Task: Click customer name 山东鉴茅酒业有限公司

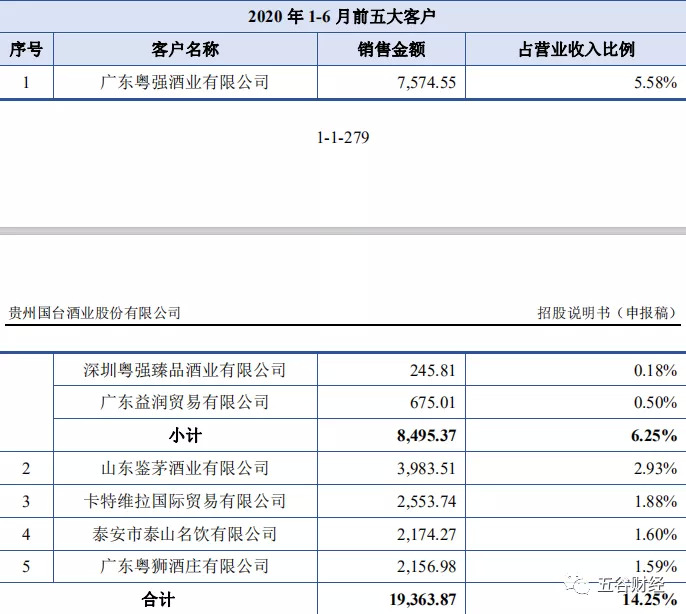Action: (x=185, y=468)
